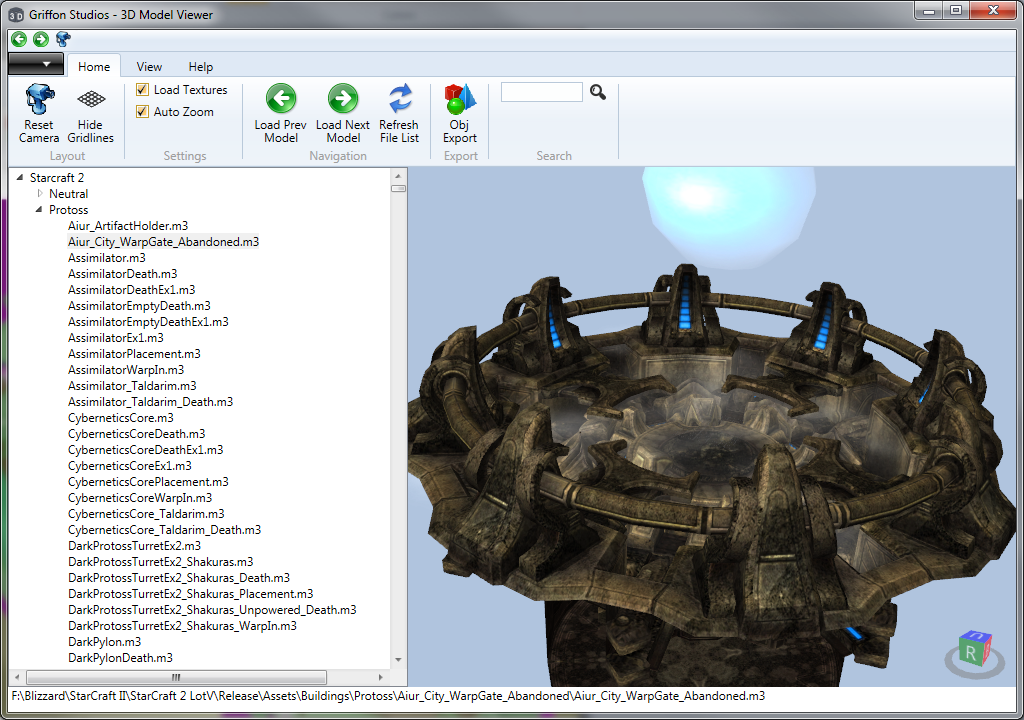Click the Neutral folder label

[69, 193]
